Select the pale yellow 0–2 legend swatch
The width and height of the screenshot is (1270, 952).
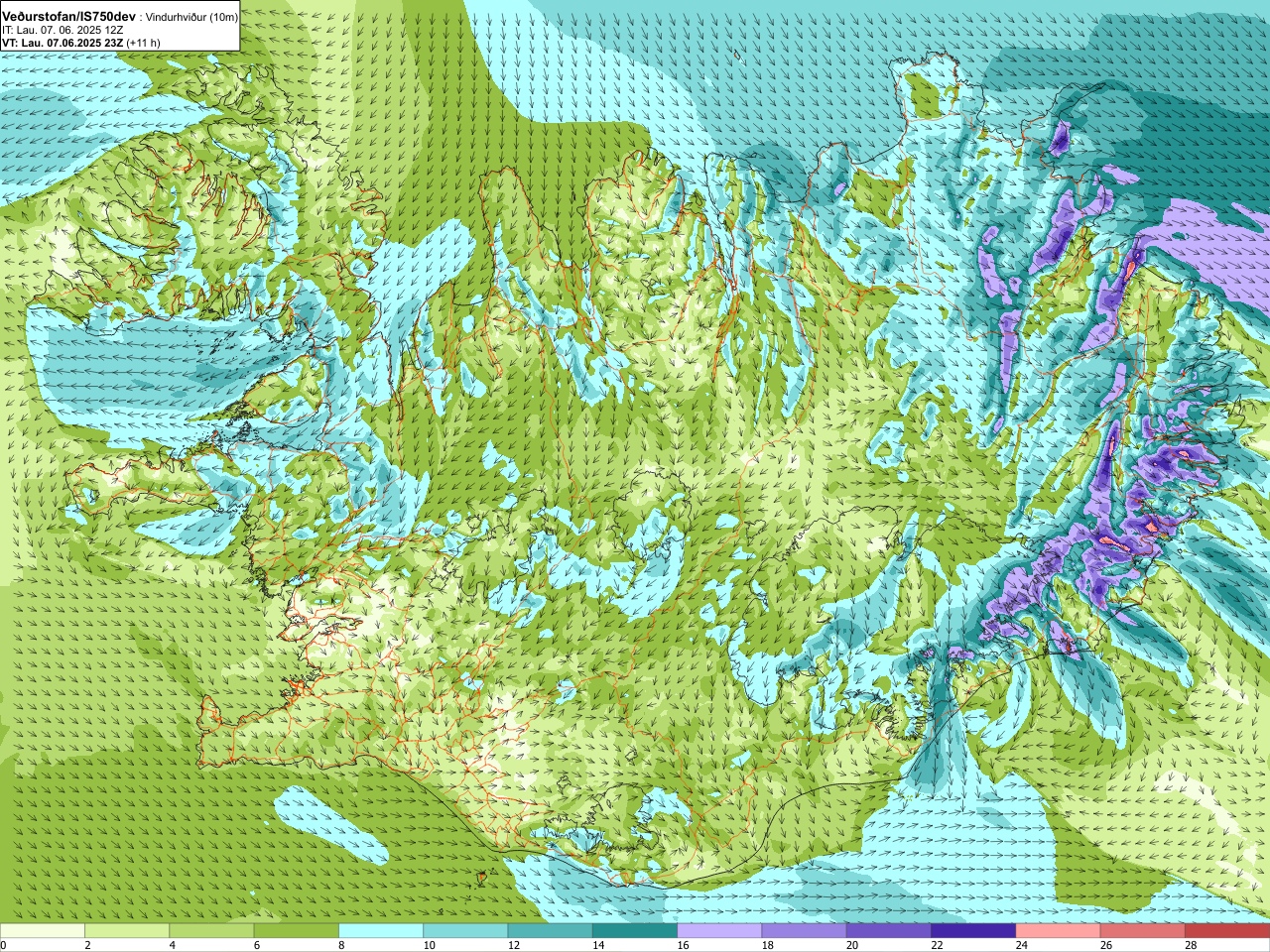(43, 931)
